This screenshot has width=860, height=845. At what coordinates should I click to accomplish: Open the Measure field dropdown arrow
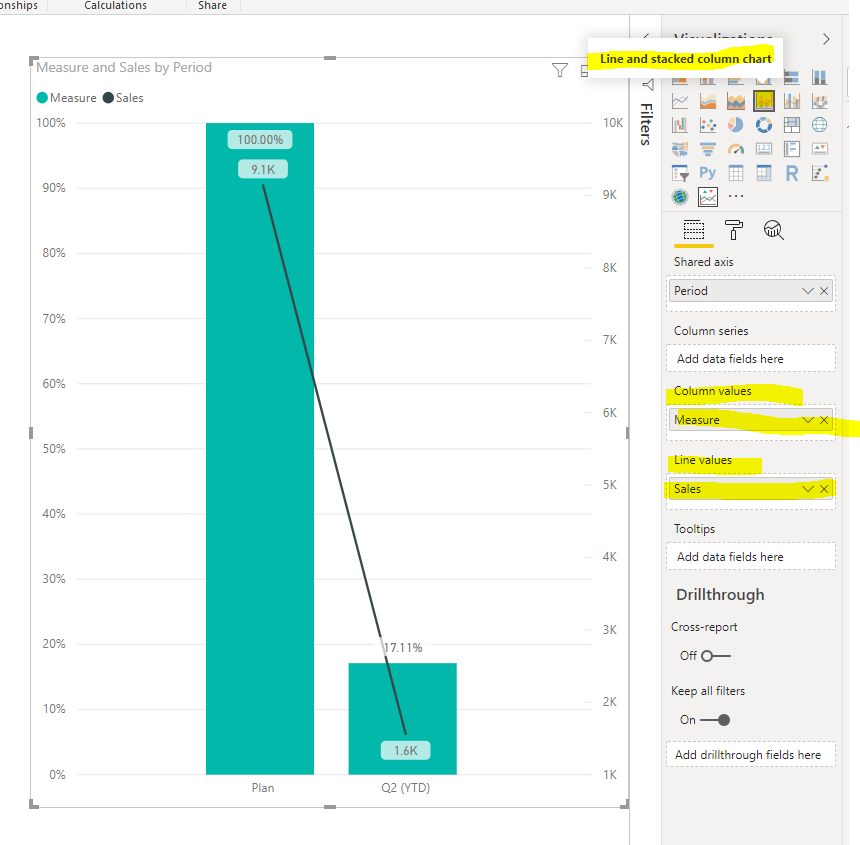(807, 420)
